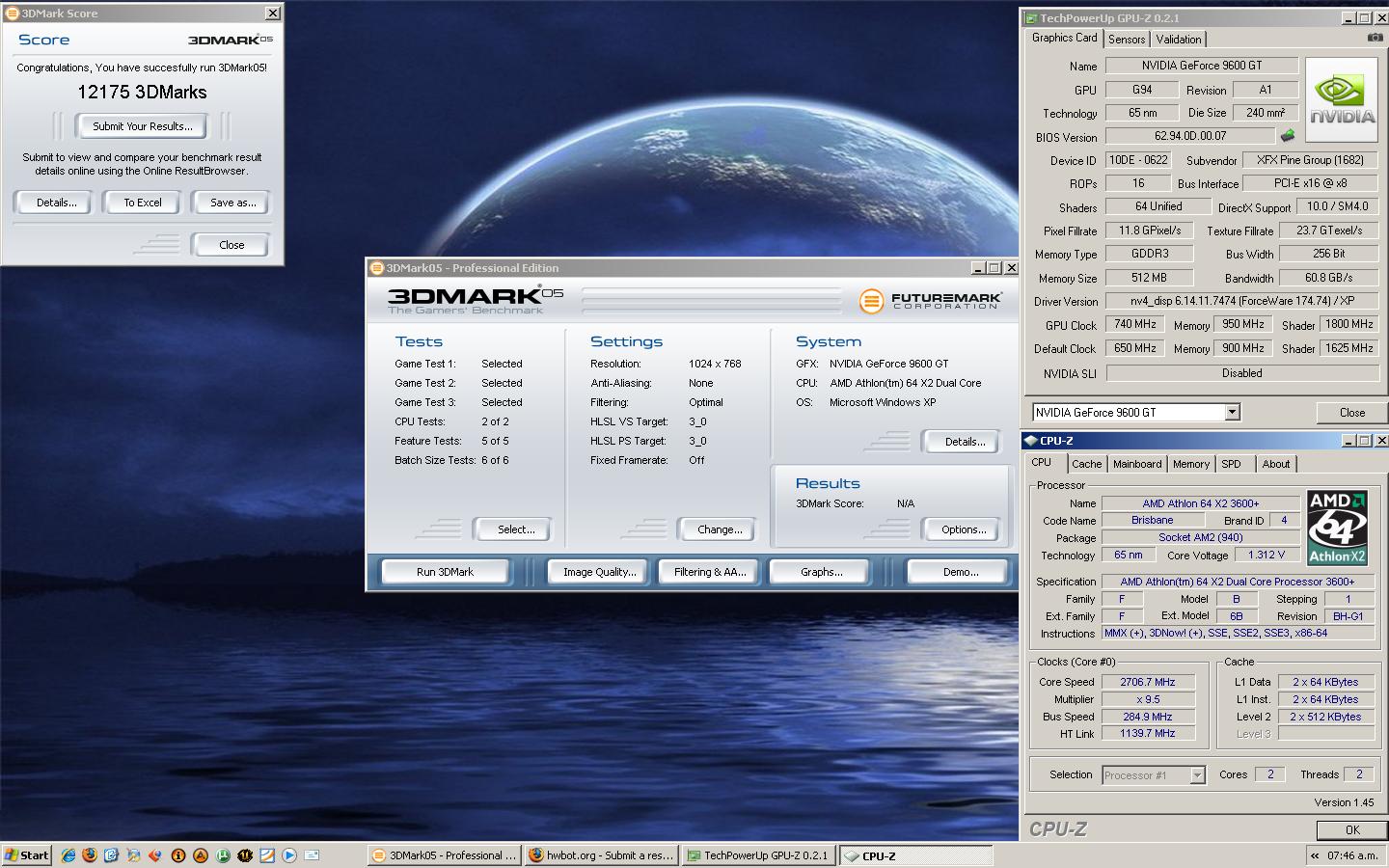1389x868 pixels.
Task: Open the Cache tab in CPU-Z
Action: coord(1086,464)
